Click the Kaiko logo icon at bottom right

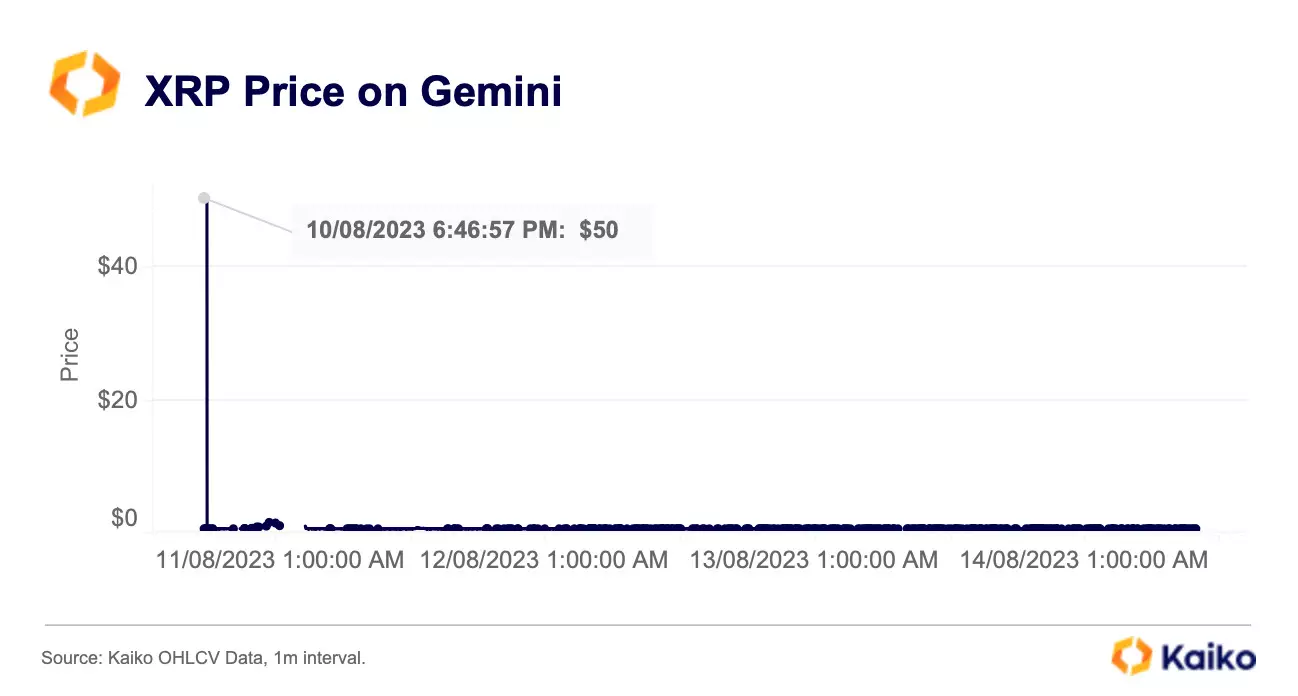pyautogui.click(x=1131, y=656)
